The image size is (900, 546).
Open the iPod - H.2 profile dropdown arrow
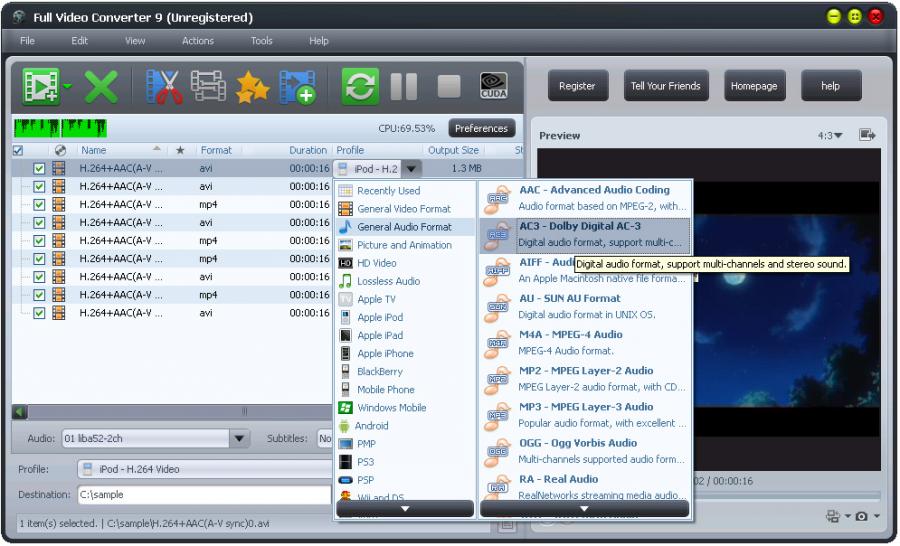(411, 169)
